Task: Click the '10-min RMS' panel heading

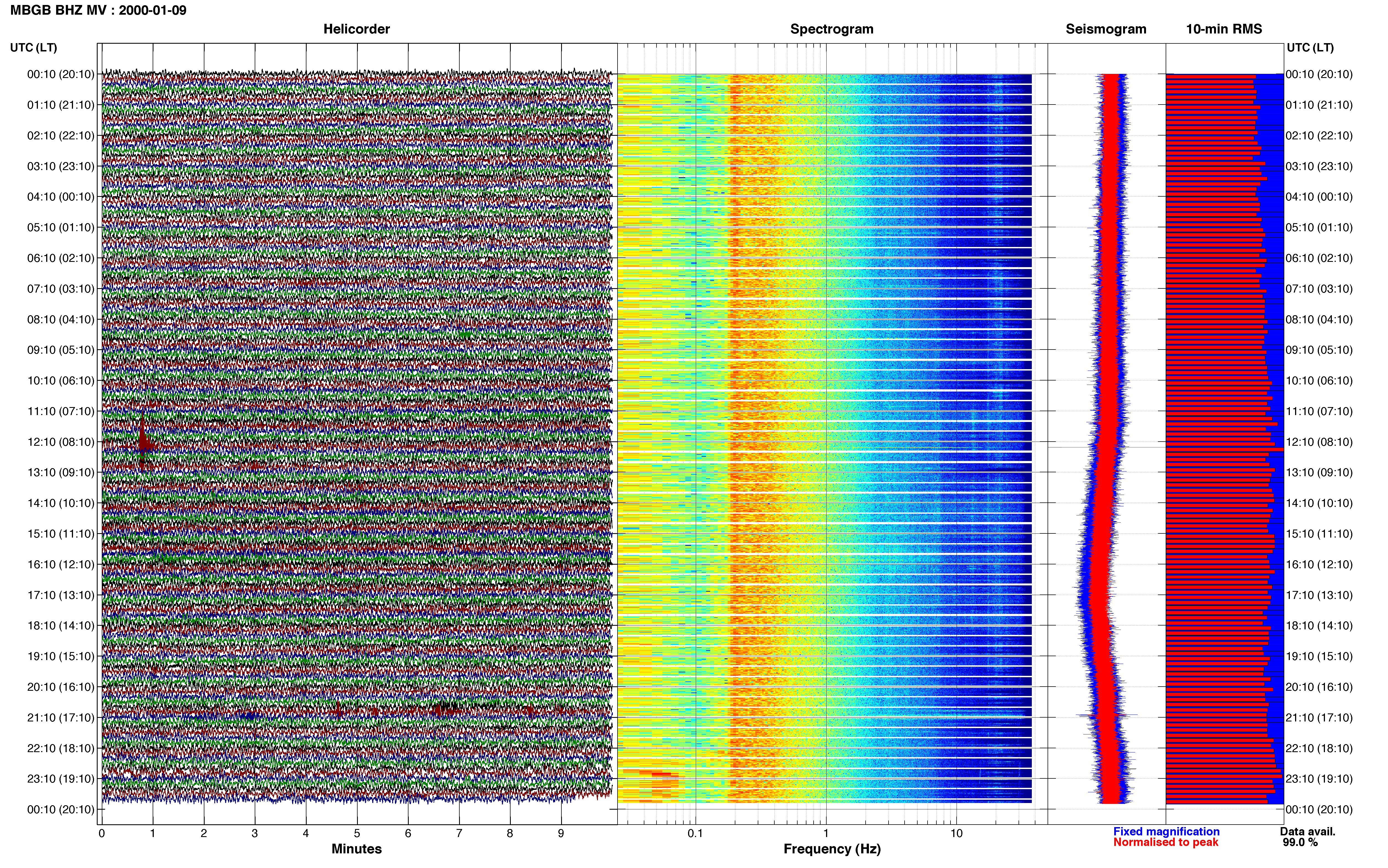Action: pos(1224,29)
